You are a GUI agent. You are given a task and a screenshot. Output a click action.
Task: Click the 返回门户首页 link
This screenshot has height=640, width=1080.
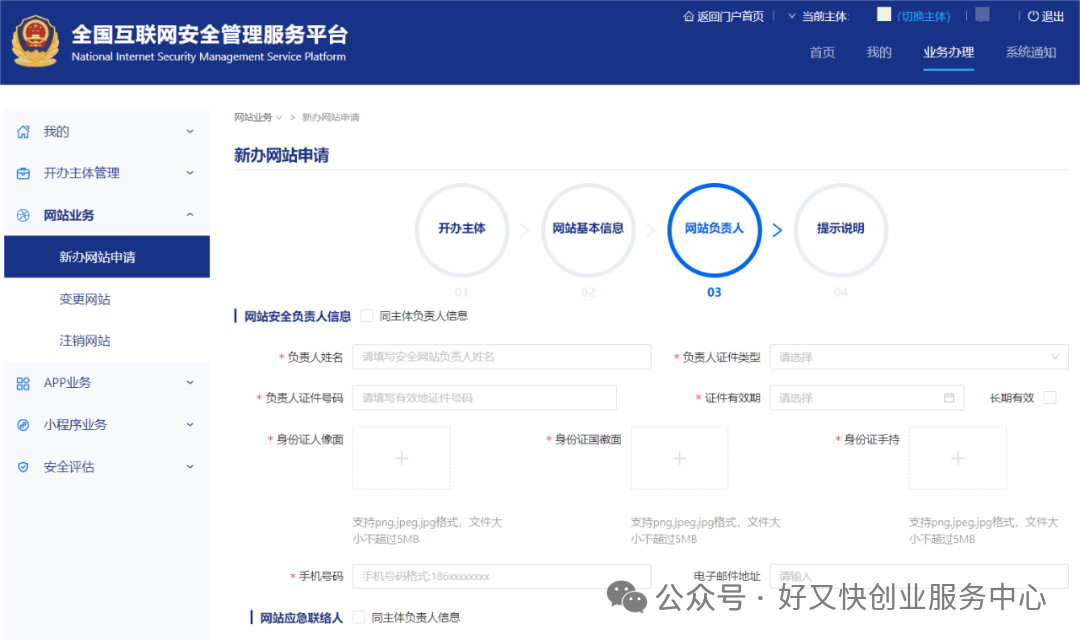(x=730, y=16)
